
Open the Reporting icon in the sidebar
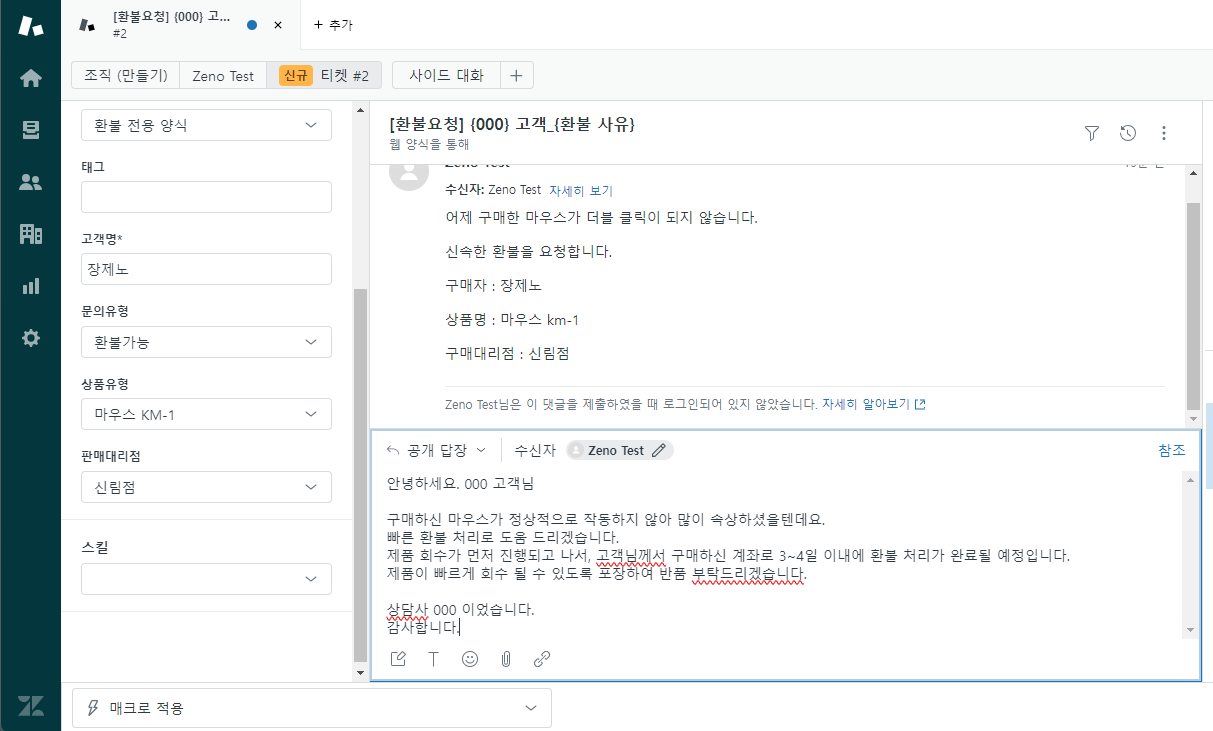[31, 285]
